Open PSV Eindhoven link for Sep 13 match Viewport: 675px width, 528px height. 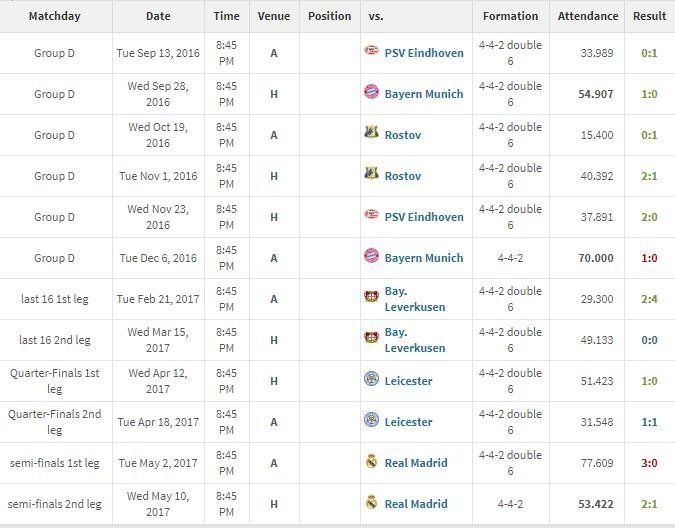tap(424, 53)
